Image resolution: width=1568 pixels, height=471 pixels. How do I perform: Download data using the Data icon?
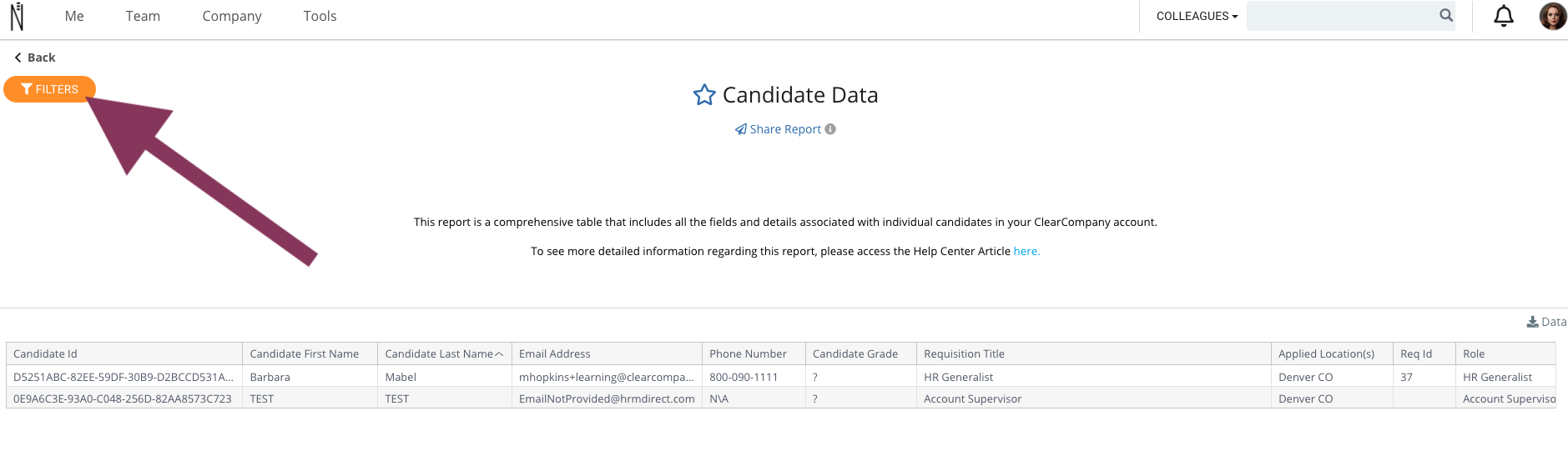point(1546,322)
